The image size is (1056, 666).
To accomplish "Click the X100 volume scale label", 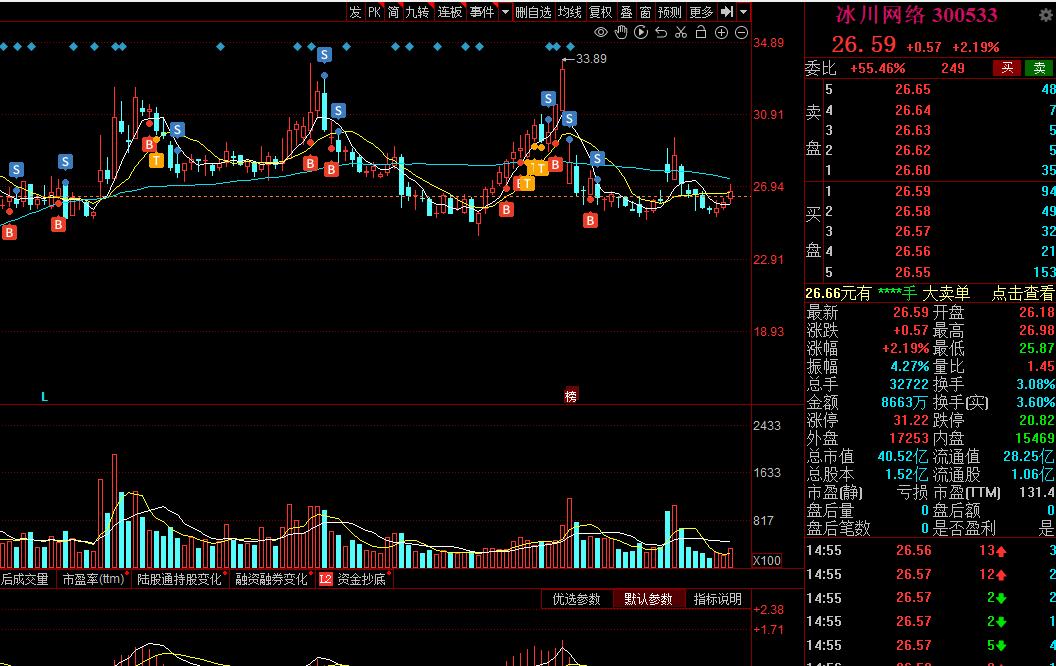I will pos(766,560).
